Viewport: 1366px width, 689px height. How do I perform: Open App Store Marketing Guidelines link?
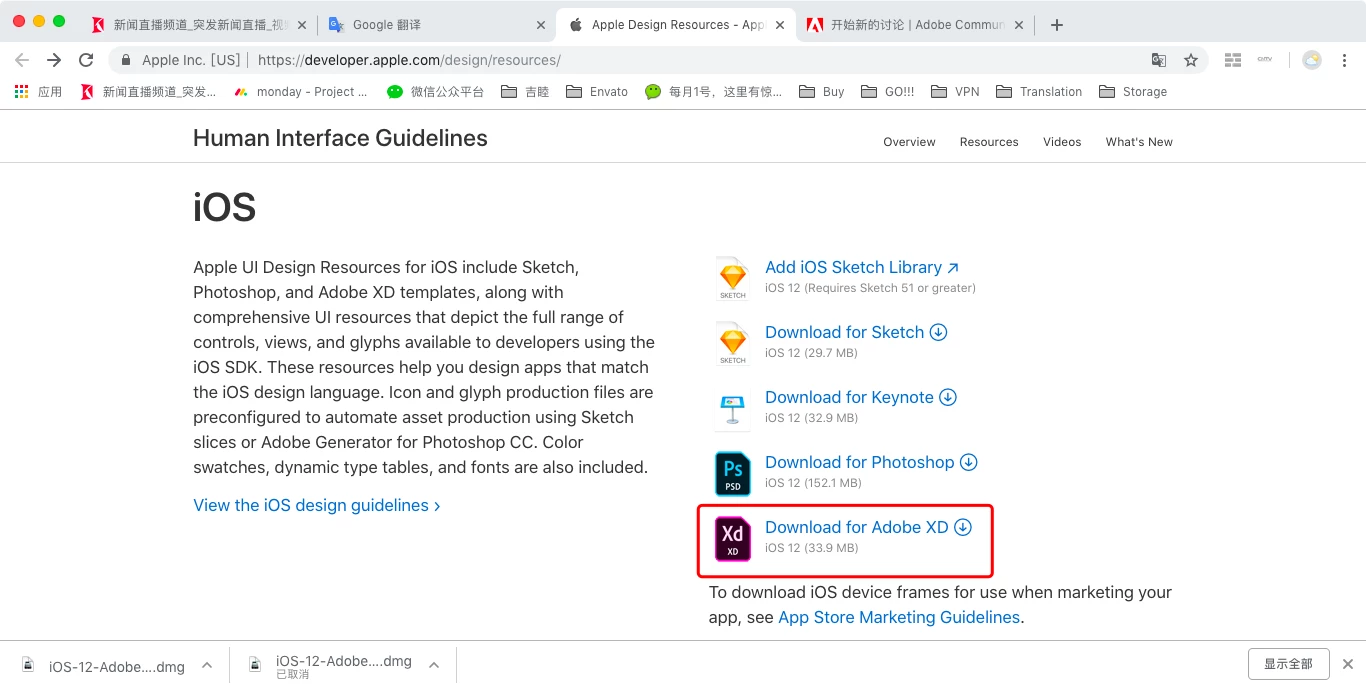[x=899, y=617]
